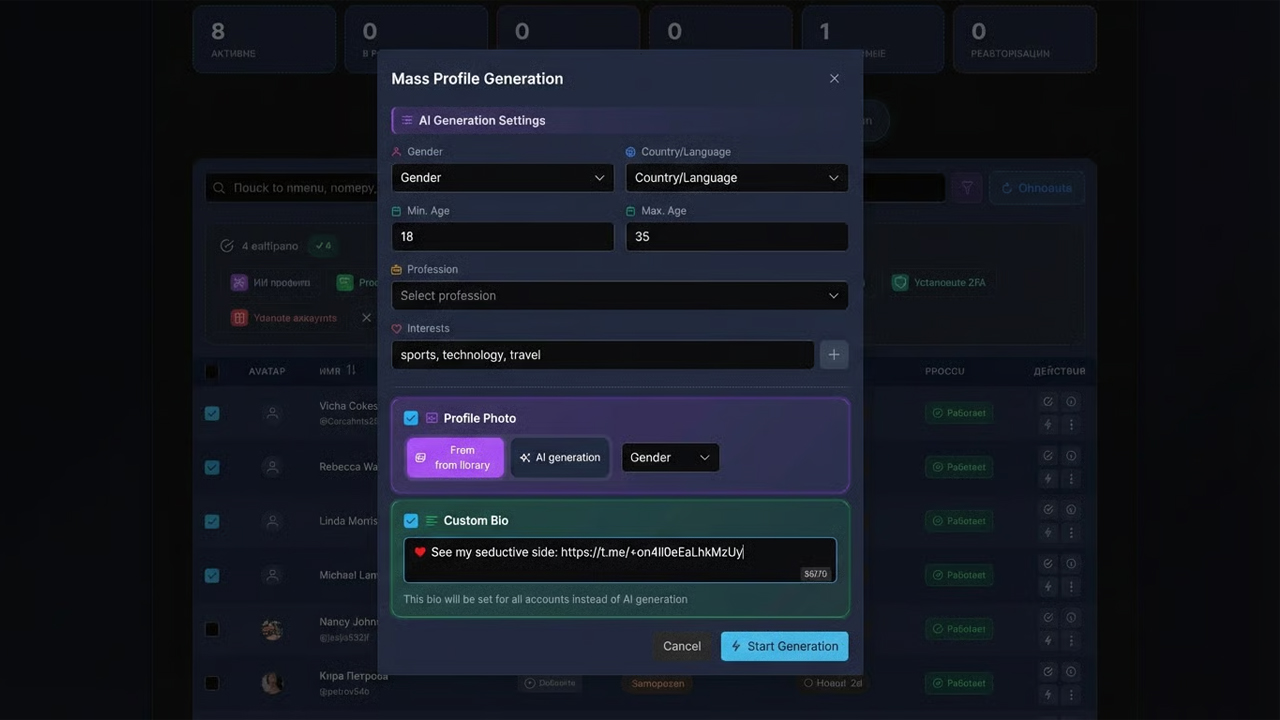Click the image icon next to Profile Photo
Viewport: 1280px width, 720px height.
tap(432, 418)
